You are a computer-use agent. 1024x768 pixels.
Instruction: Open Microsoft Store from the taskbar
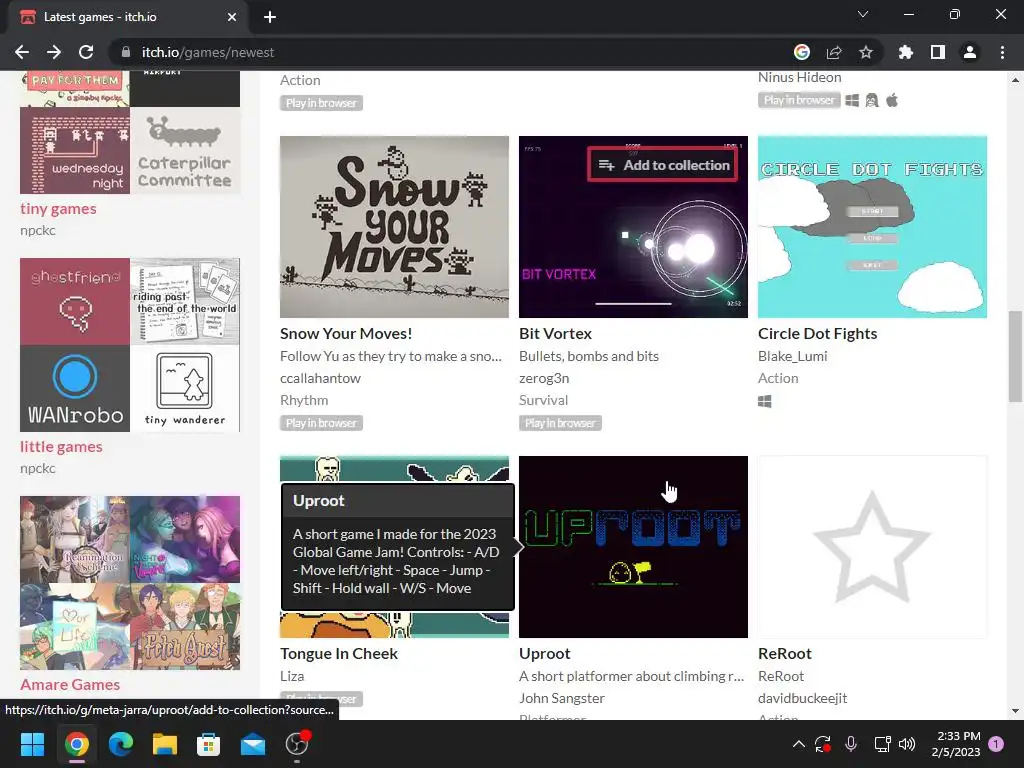click(208, 744)
